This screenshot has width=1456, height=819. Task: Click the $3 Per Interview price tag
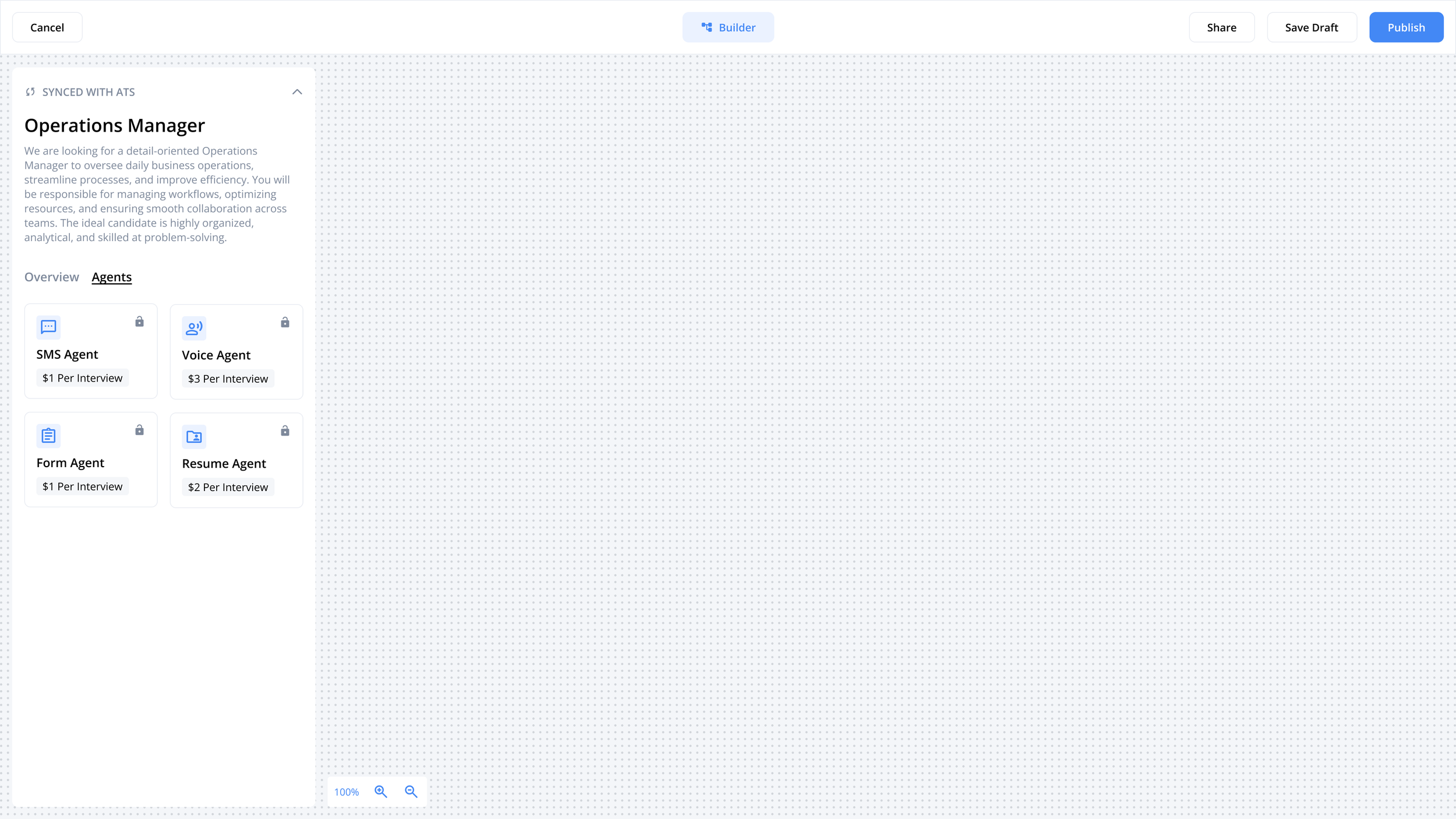[x=228, y=379]
